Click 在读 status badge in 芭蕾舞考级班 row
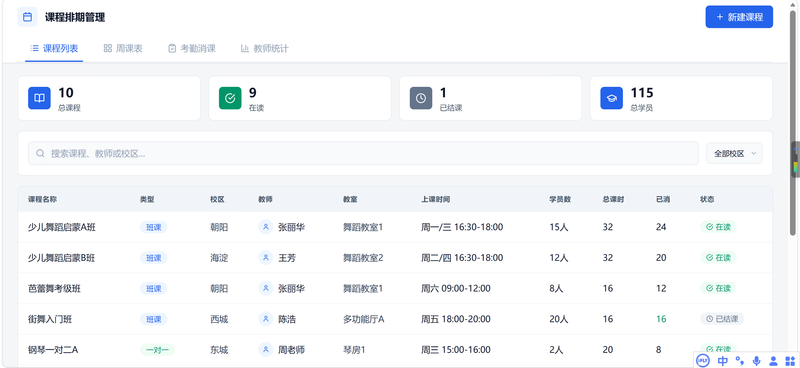 718,288
